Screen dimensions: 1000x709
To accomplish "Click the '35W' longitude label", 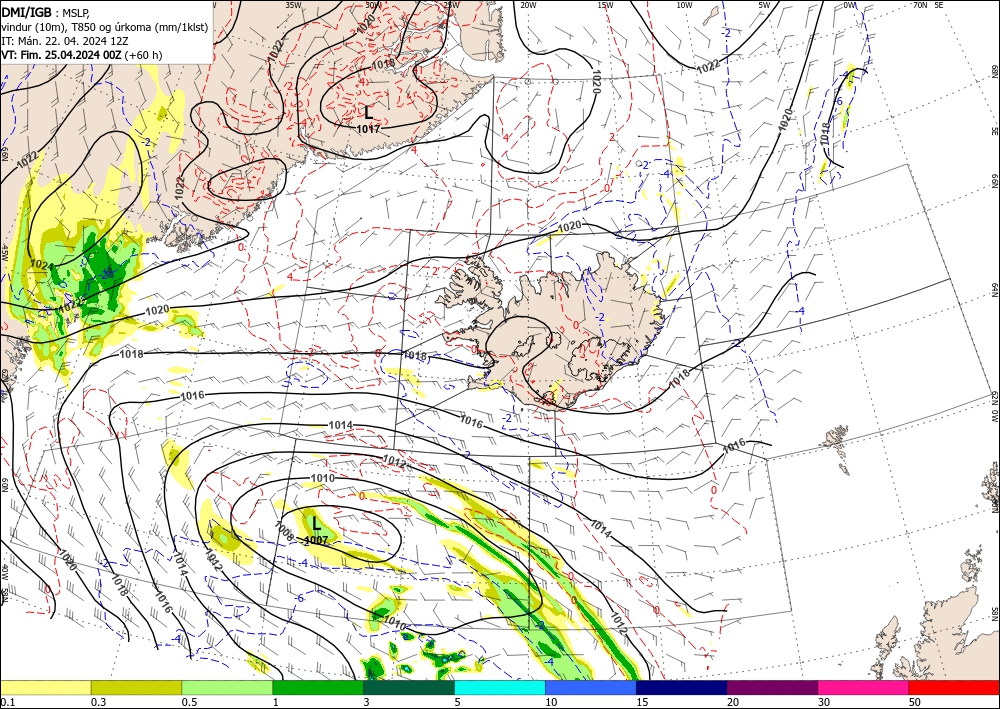I will pyautogui.click(x=293, y=4).
